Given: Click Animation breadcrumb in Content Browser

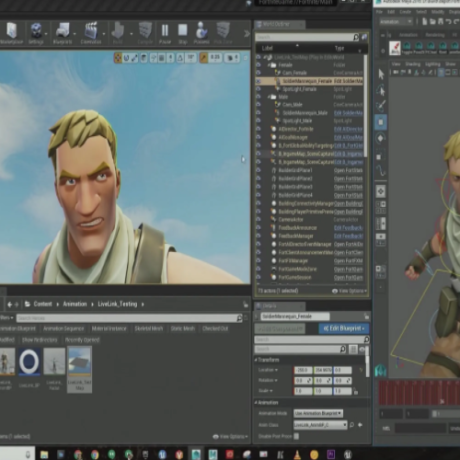Looking at the screenshot, I should coord(75,304).
